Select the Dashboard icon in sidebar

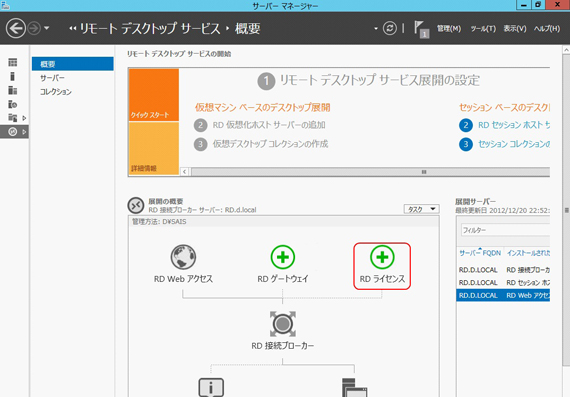[x=13, y=62]
